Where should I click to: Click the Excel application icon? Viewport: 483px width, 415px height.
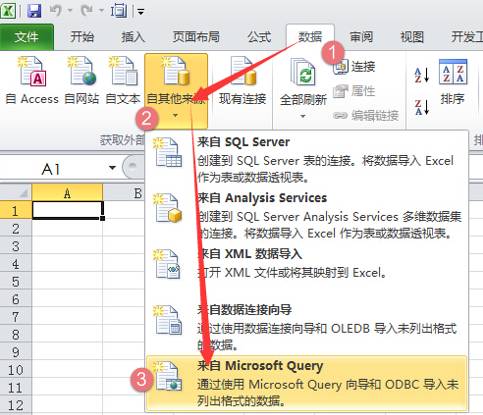pyautogui.click(x=8, y=12)
